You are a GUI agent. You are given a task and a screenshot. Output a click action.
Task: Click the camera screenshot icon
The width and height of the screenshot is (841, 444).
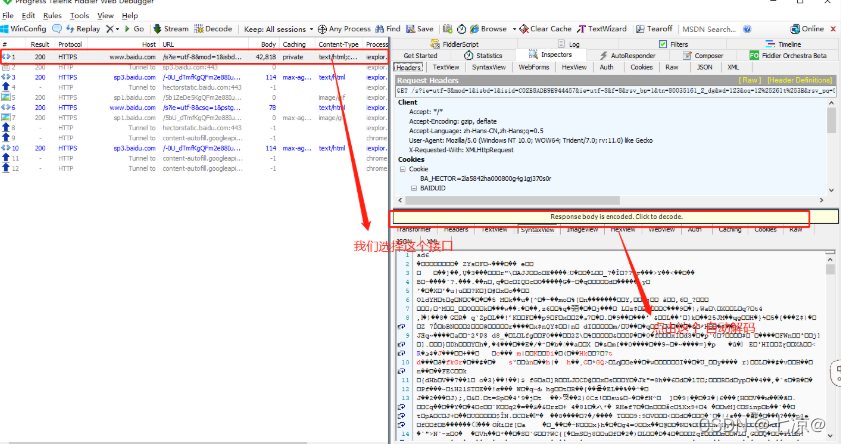coord(447,29)
